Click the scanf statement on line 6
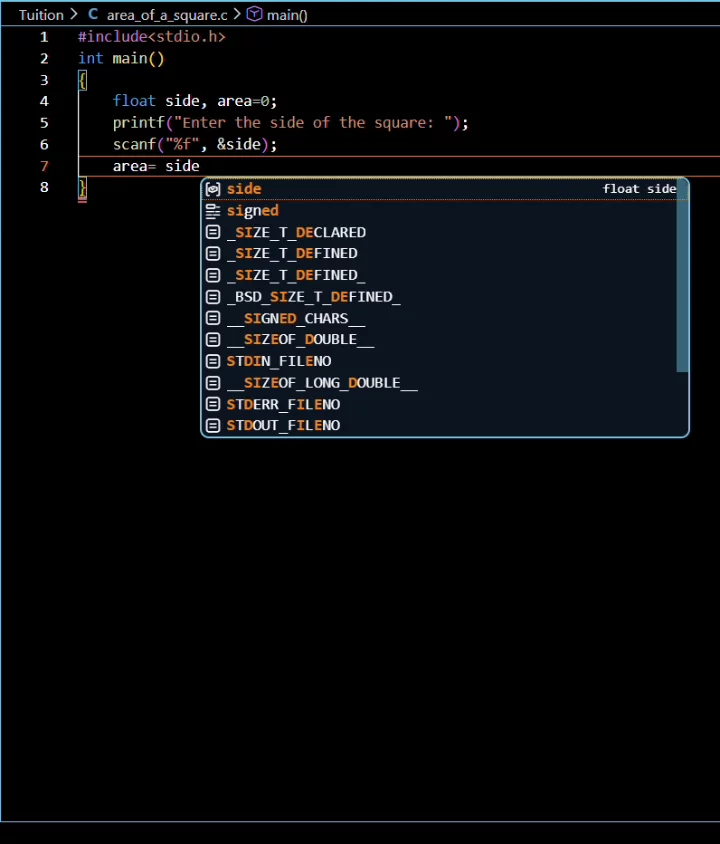The height and width of the screenshot is (844, 720). point(195,144)
